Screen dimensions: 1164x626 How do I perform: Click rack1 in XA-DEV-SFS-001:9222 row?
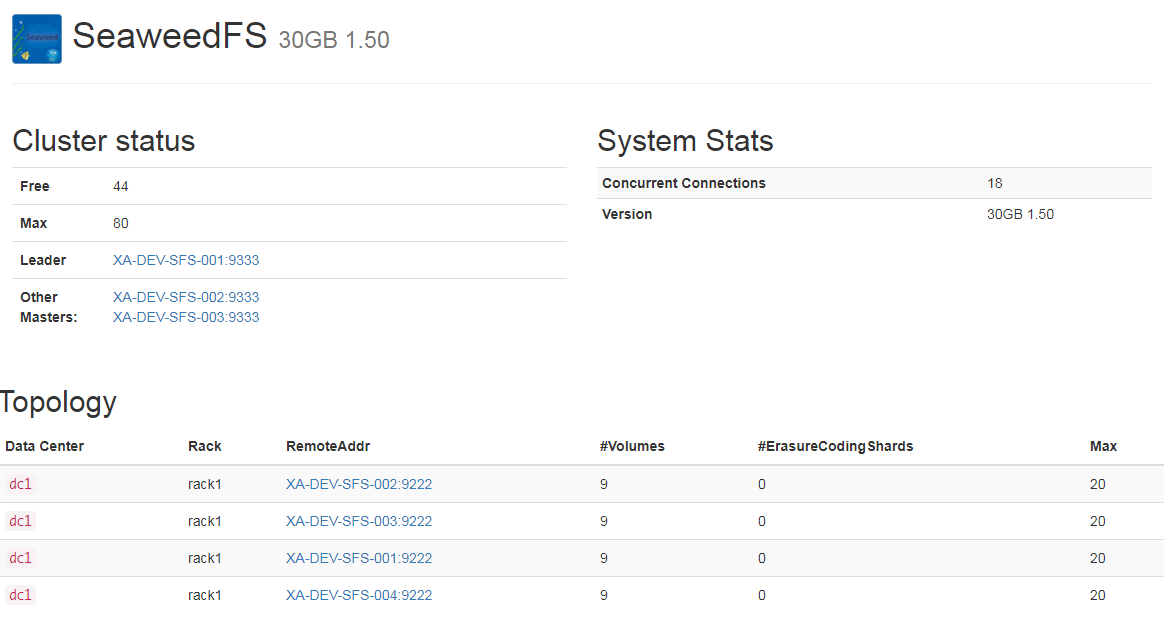(x=205, y=559)
